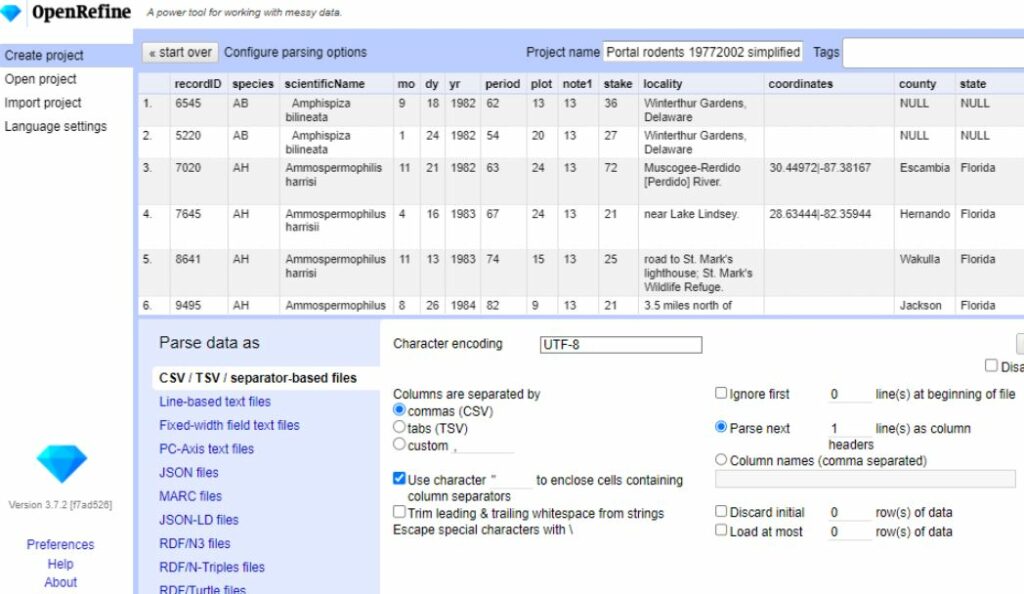Focus the Tags input field
The image size is (1024, 594).
point(933,52)
